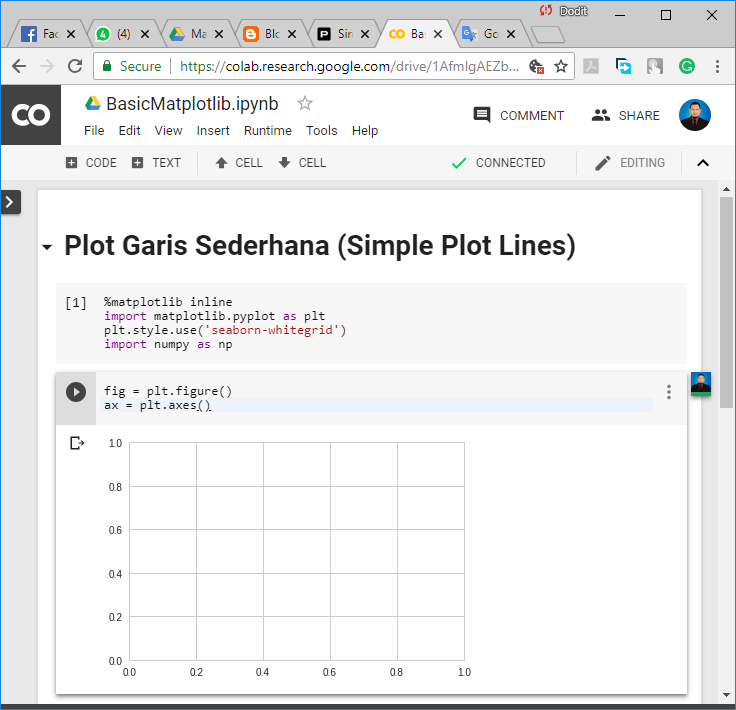Add a new CODE cell
This screenshot has height=710, width=736.
coord(91,163)
